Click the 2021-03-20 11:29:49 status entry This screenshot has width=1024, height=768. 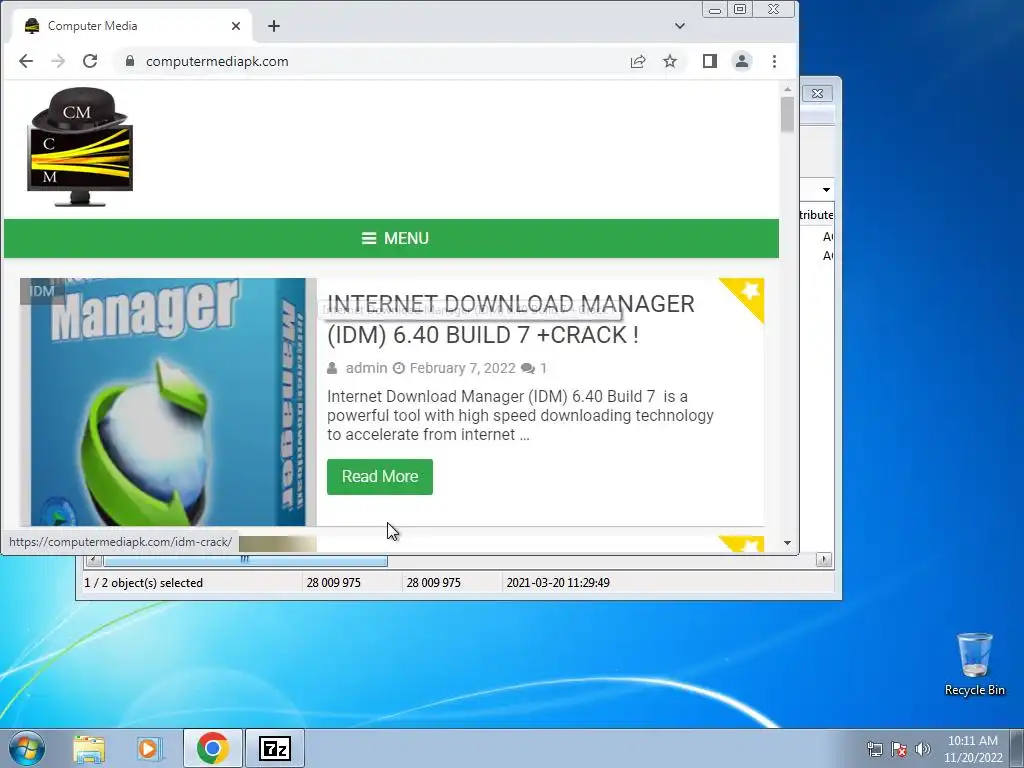[558, 583]
